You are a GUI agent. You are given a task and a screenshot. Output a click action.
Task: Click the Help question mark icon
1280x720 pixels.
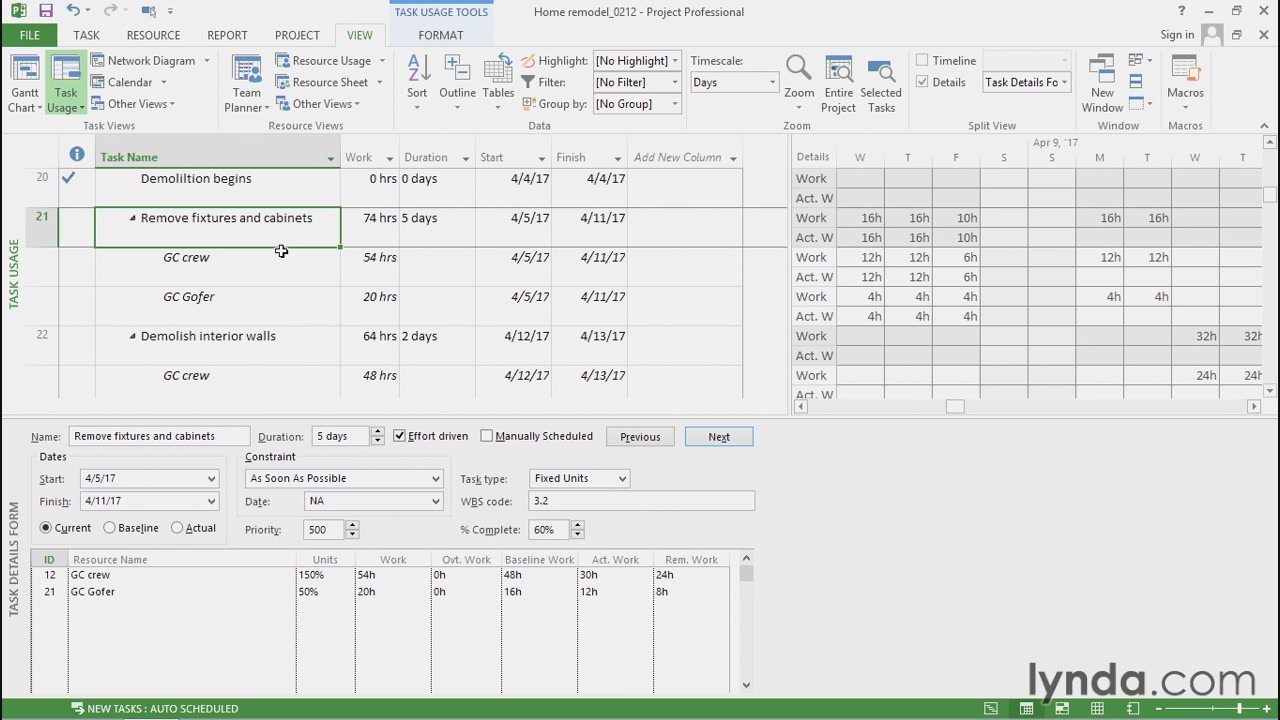1181,11
